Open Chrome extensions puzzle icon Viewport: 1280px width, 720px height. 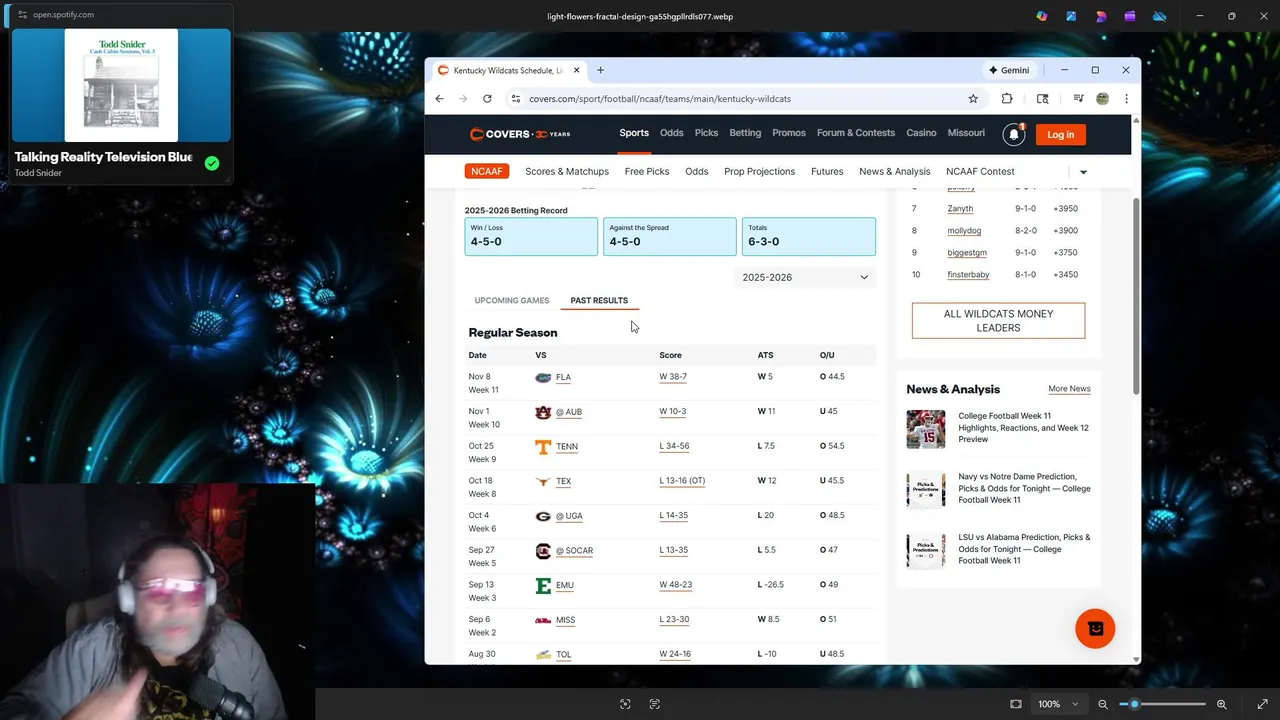(1007, 99)
